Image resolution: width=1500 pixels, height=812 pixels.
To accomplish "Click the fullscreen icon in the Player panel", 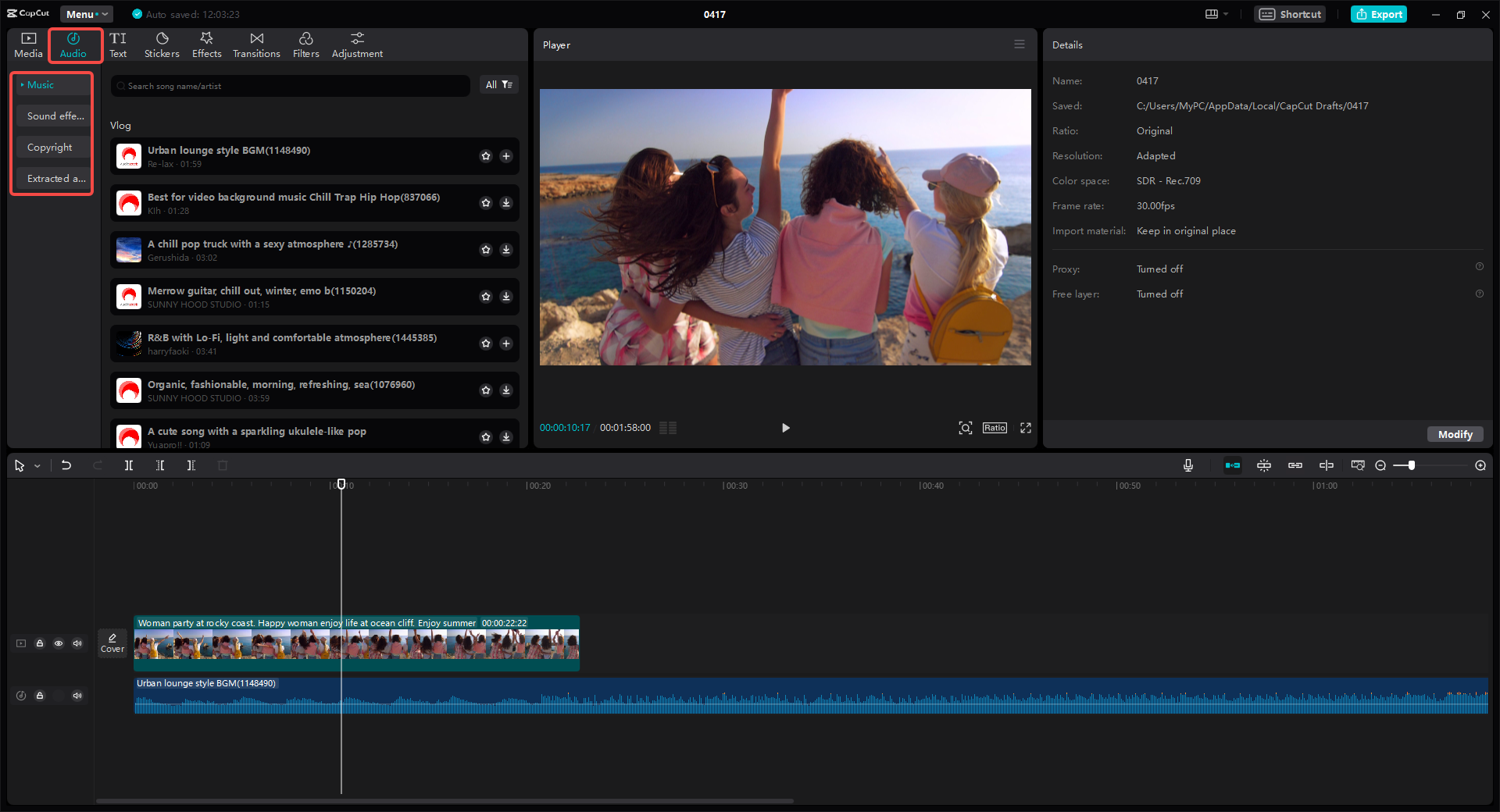I will (1025, 428).
